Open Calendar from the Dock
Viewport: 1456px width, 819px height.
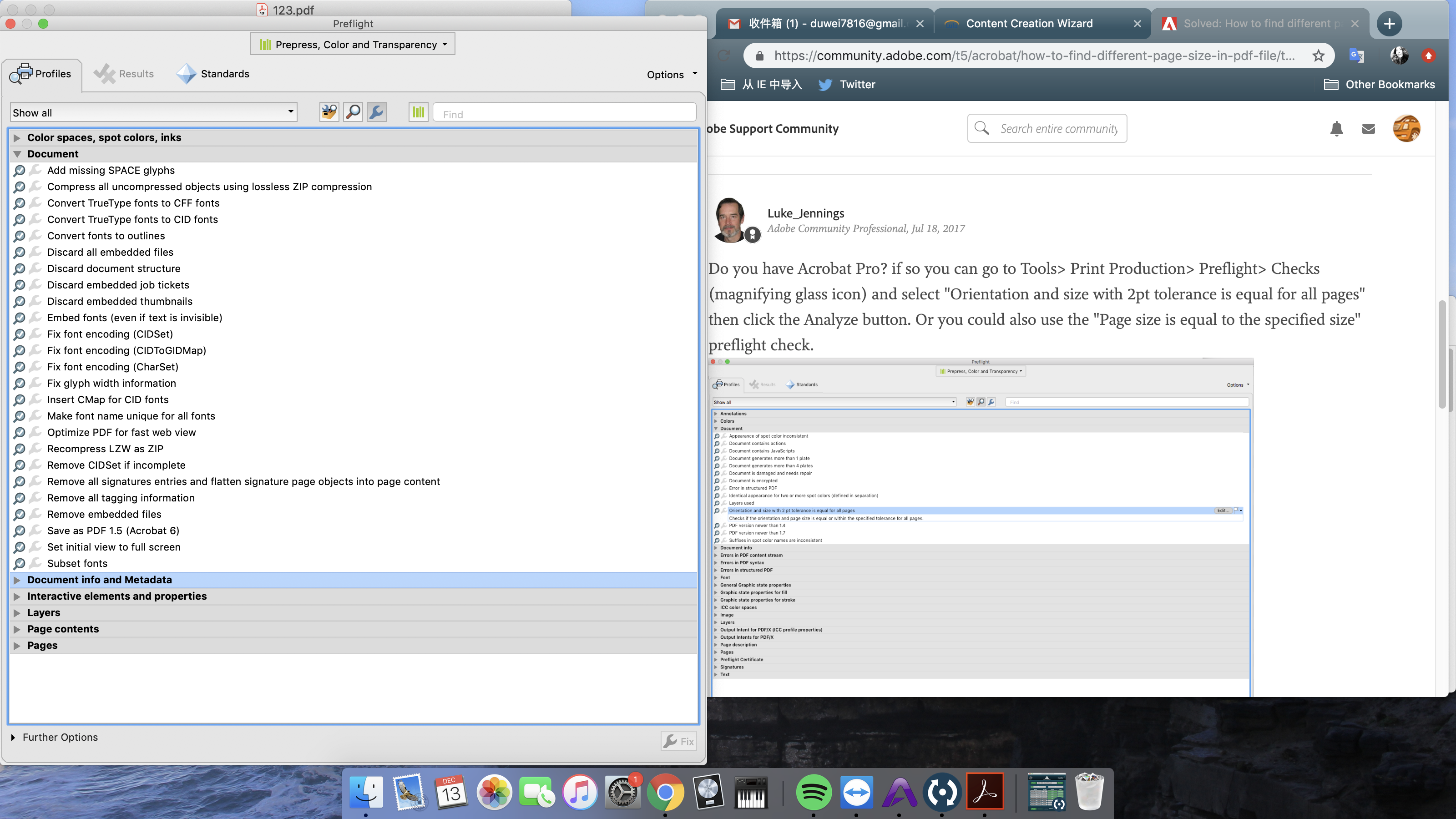[x=451, y=792]
